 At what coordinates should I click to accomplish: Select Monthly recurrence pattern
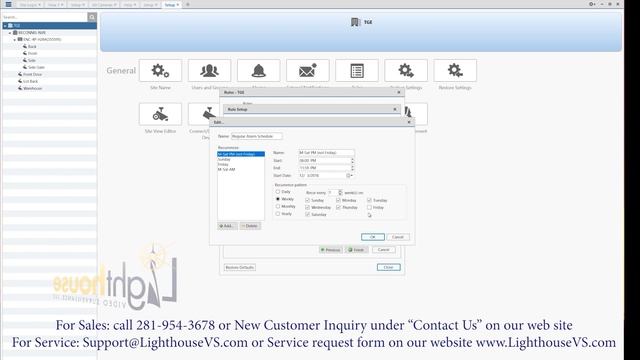click(x=278, y=206)
